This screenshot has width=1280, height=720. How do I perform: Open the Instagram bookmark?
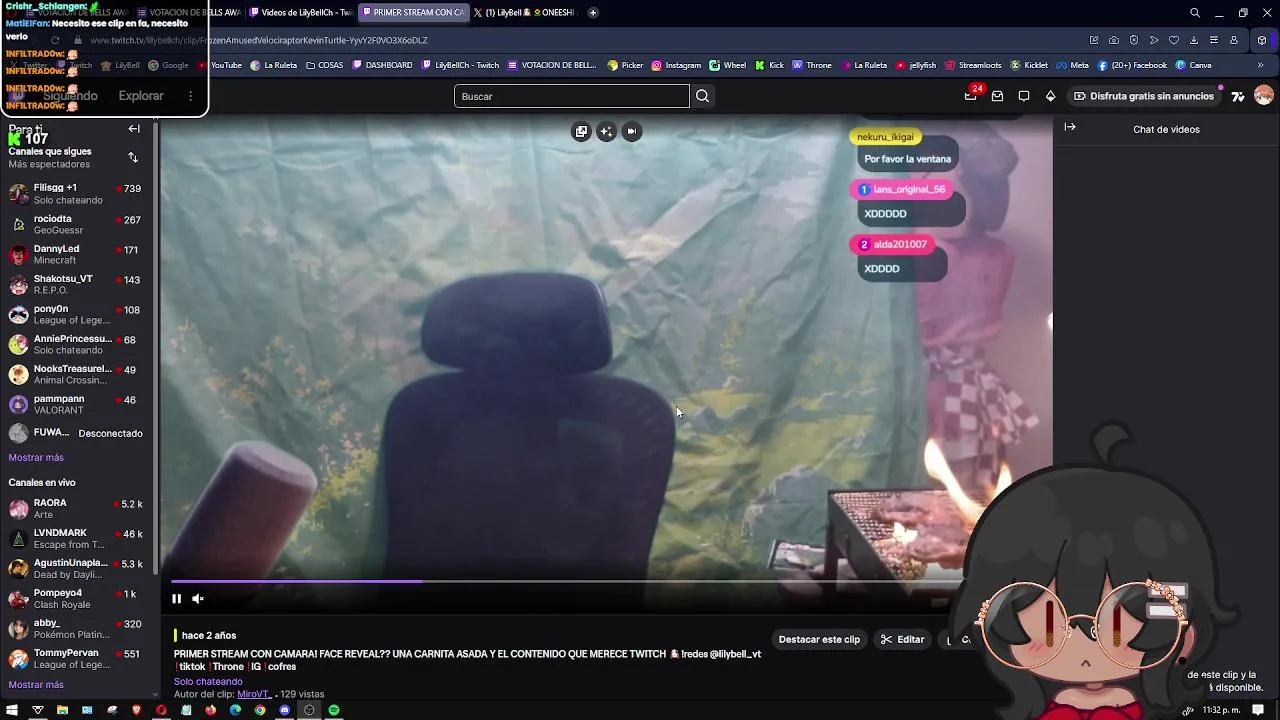point(676,65)
